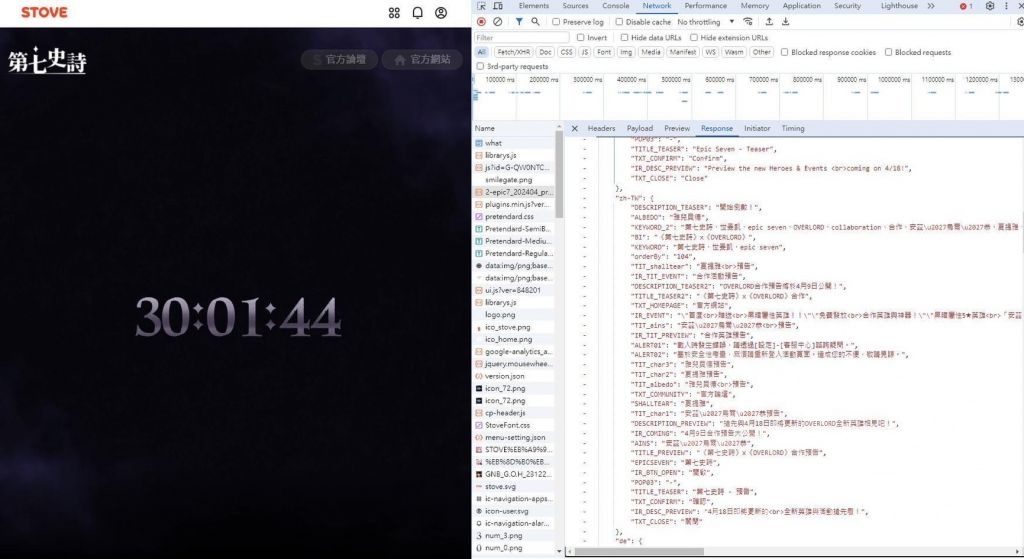
Task: Toggle device toolbar emulation icon
Action: pyautogui.click(x=498, y=6)
